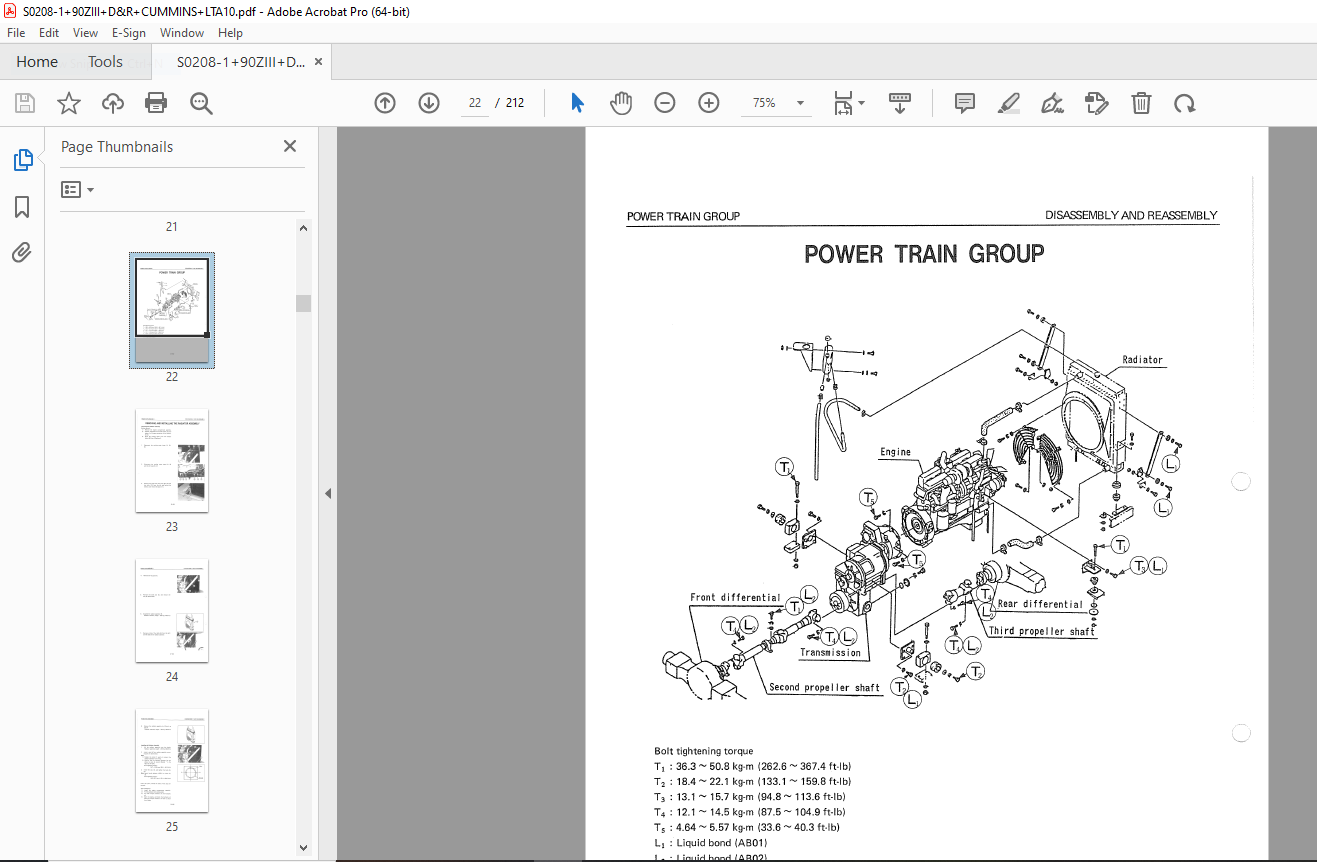Switch to the Tools tab
Screen dimensions: 1317x862
[x=105, y=62]
